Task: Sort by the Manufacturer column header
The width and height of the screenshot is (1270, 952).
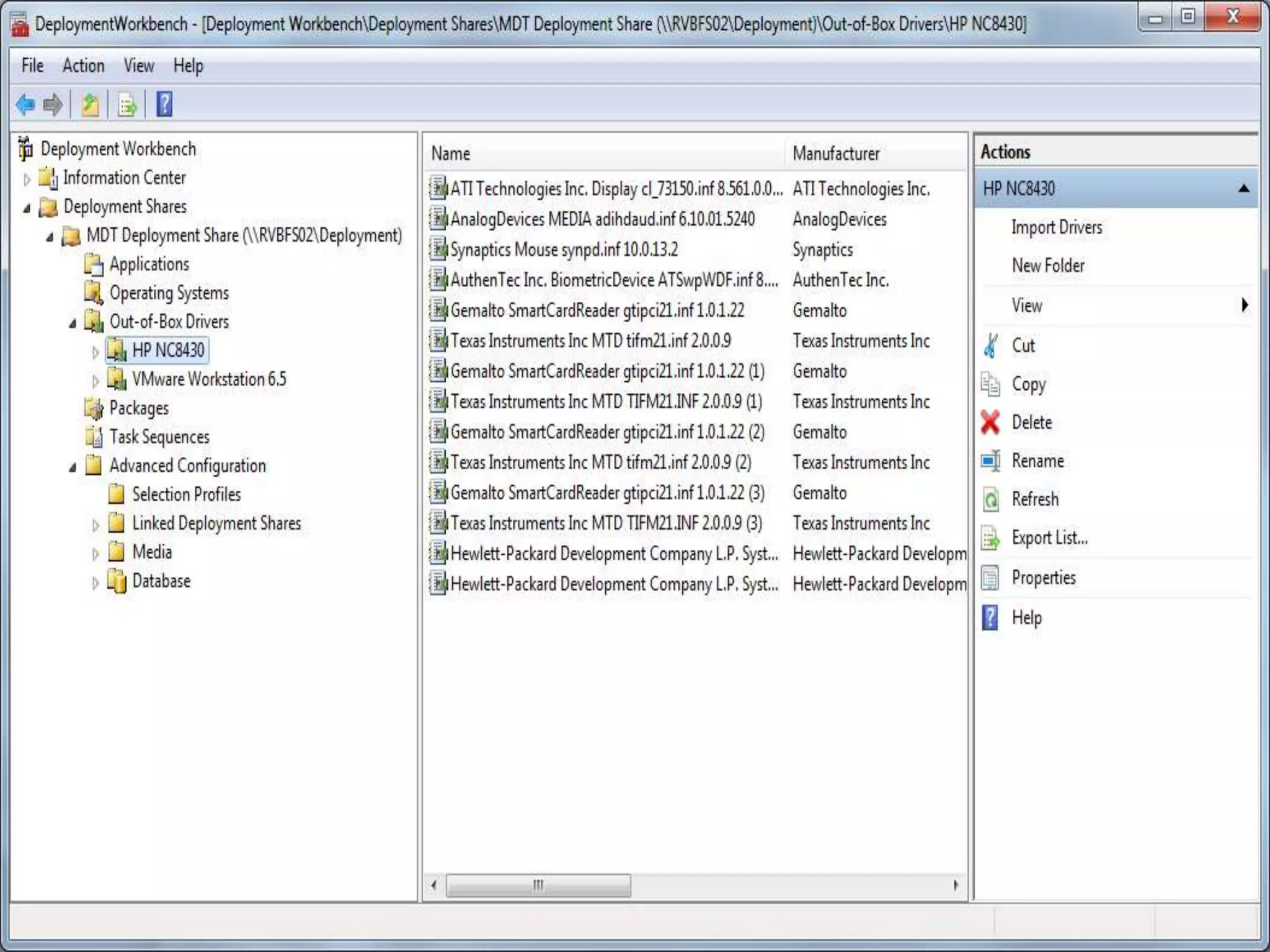Action: pyautogui.click(x=876, y=154)
